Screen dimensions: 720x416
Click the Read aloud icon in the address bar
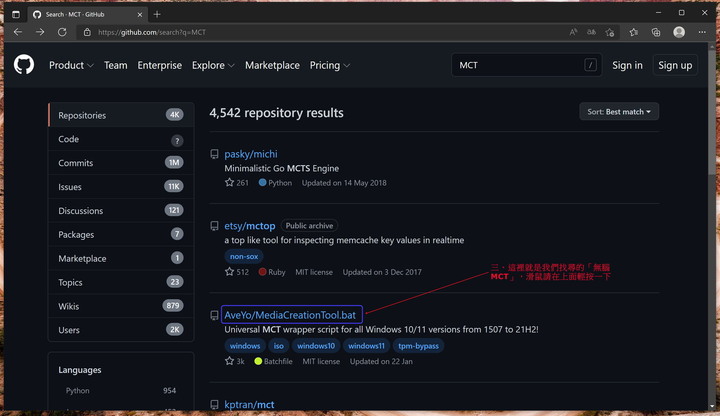tap(573, 32)
